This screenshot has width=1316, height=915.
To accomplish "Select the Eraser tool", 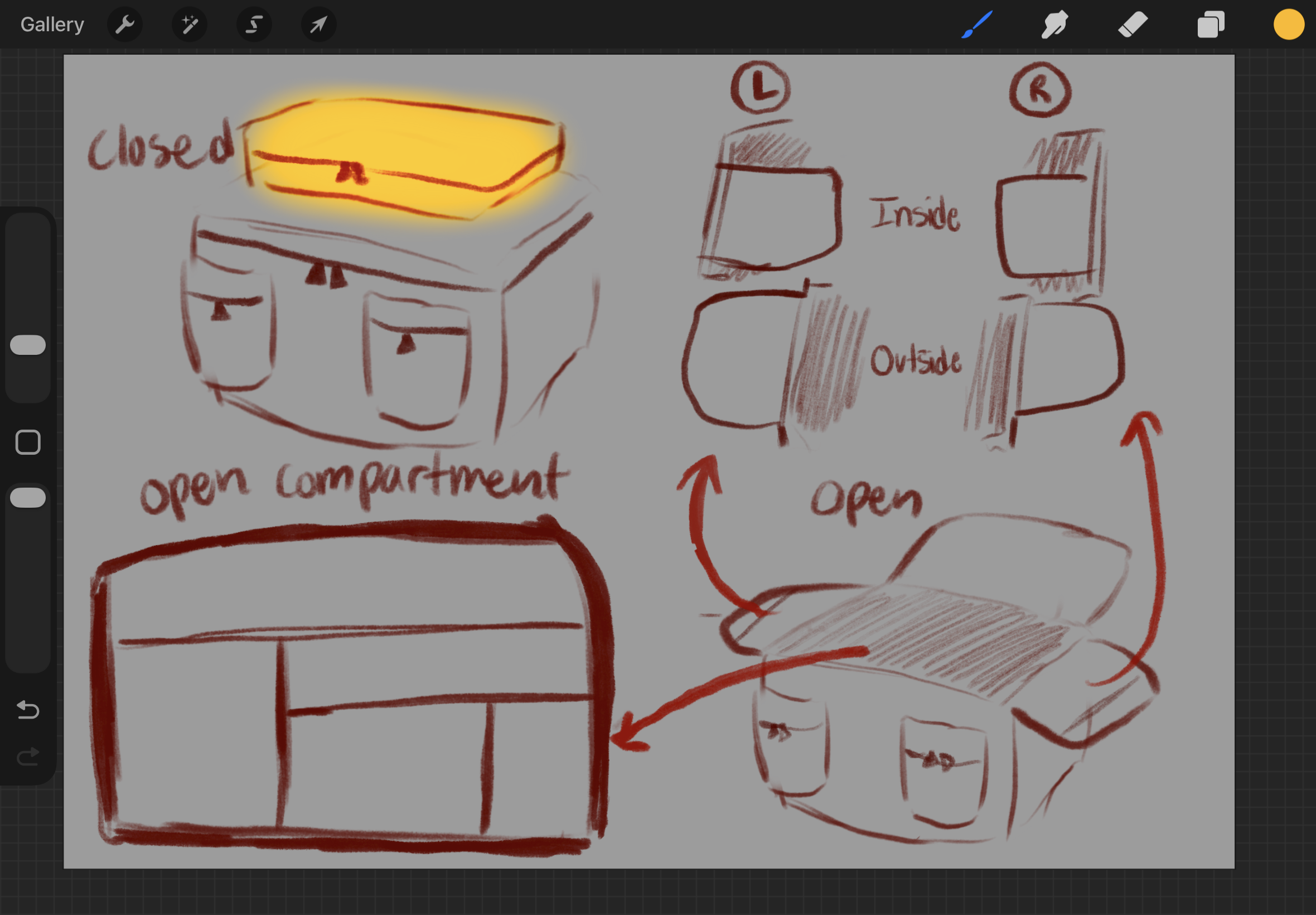I will (1133, 25).
